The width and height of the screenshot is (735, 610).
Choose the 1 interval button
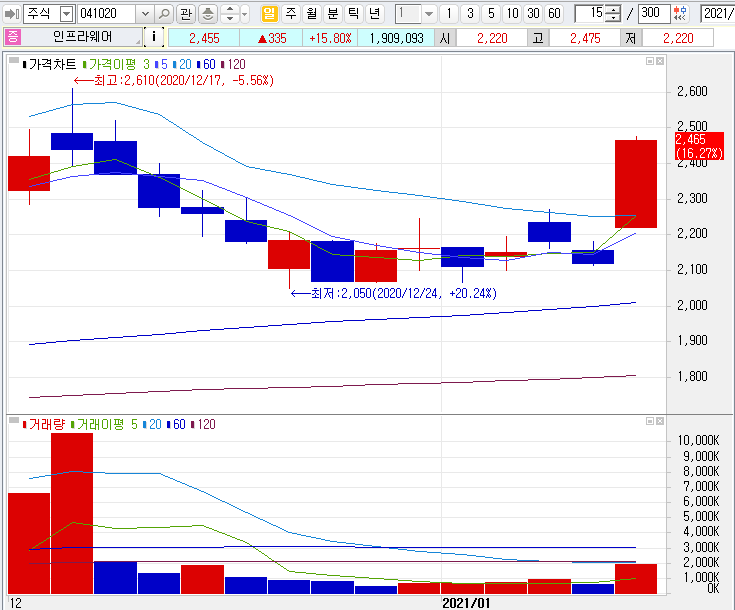(x=449, y=14)
